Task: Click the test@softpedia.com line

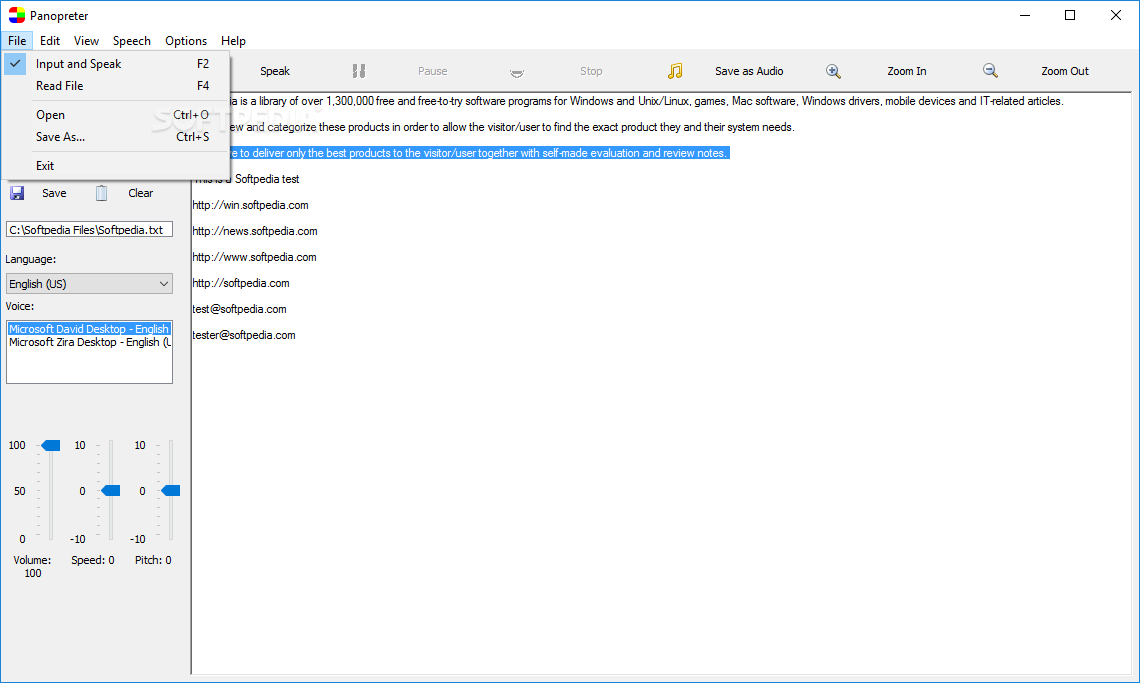Action: [239, 309]
